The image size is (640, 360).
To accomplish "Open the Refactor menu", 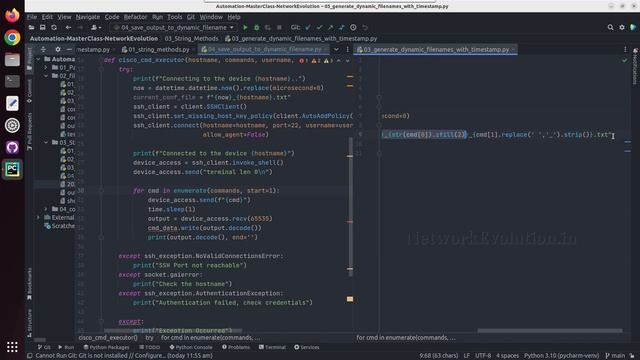I will pos(135,17).
